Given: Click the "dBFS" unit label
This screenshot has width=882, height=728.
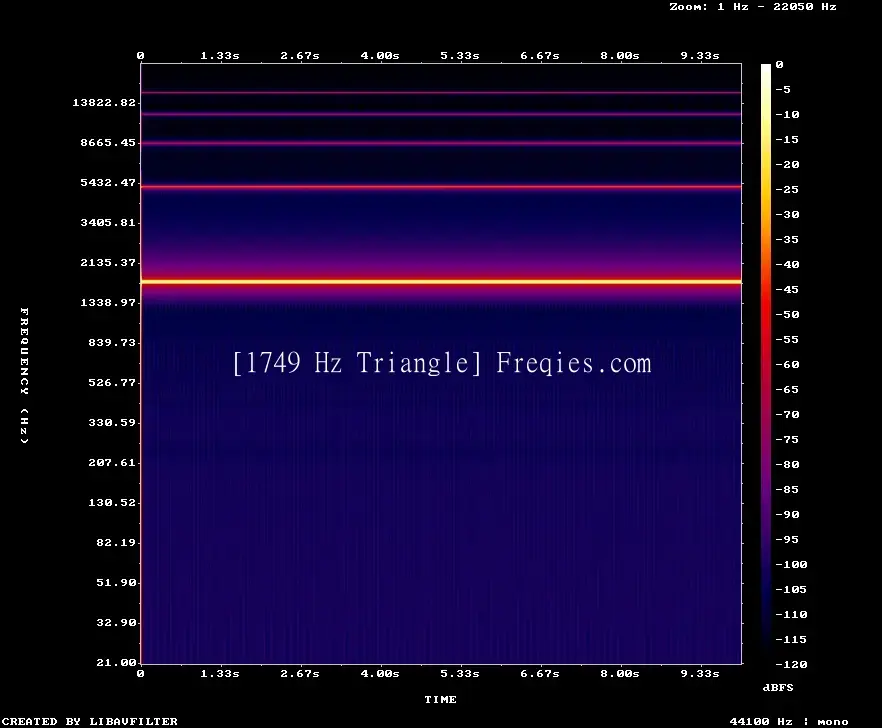Looking at the screenshot, I should pyautogui.click(x=778, y=687).
